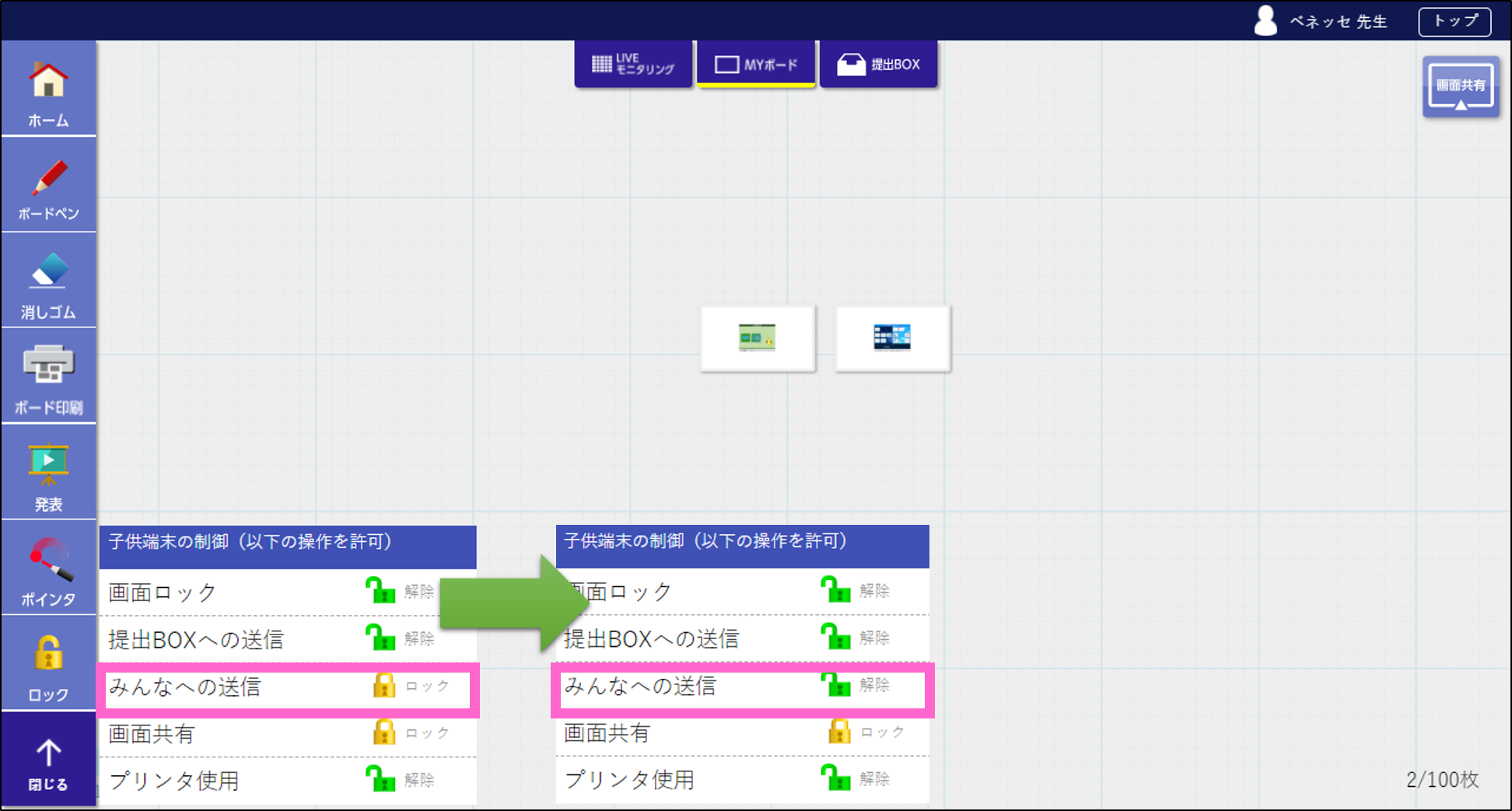This screenshot has height=811, width=1512.
Task: Select the Board Pen (ボードペン) tool
Action: 48,187
